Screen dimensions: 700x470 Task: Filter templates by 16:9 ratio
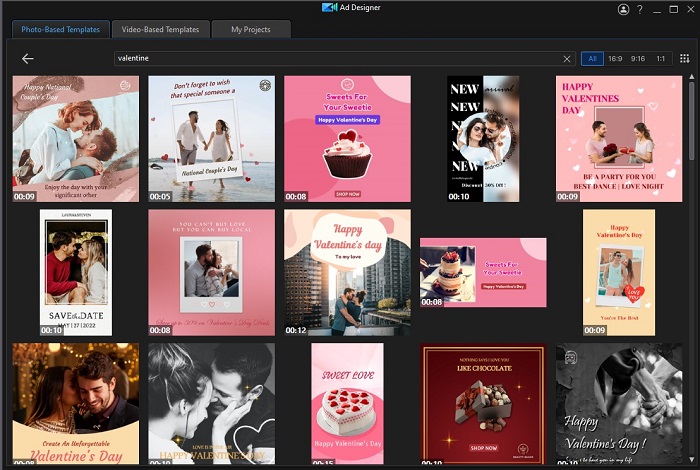pyautogui.click(x=615, y=58)
